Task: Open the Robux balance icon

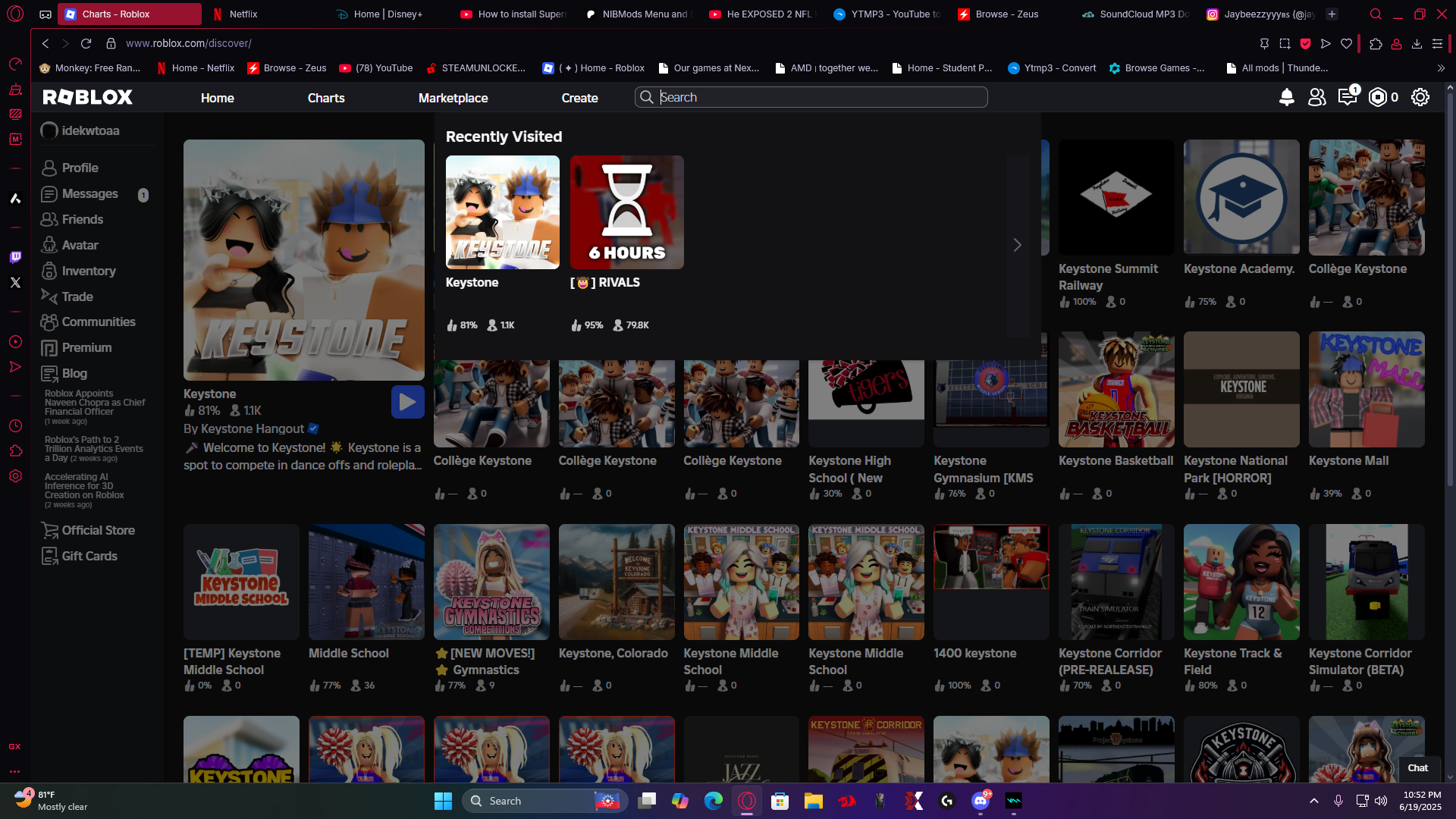Action: tap(1377, 97)
